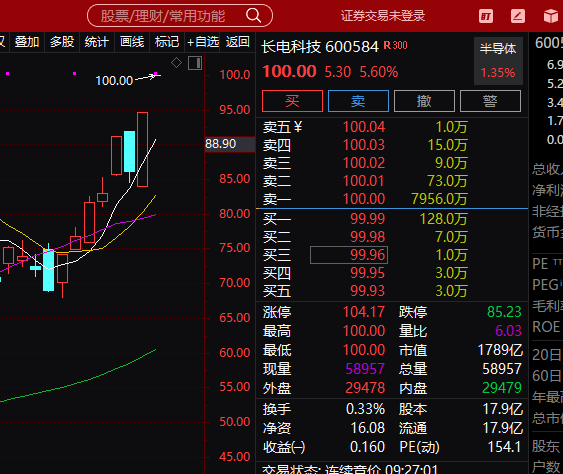This screenshot has width=563, height=474.
Task: Select 卖三 price 100.02
Action: tap(364, 163)
